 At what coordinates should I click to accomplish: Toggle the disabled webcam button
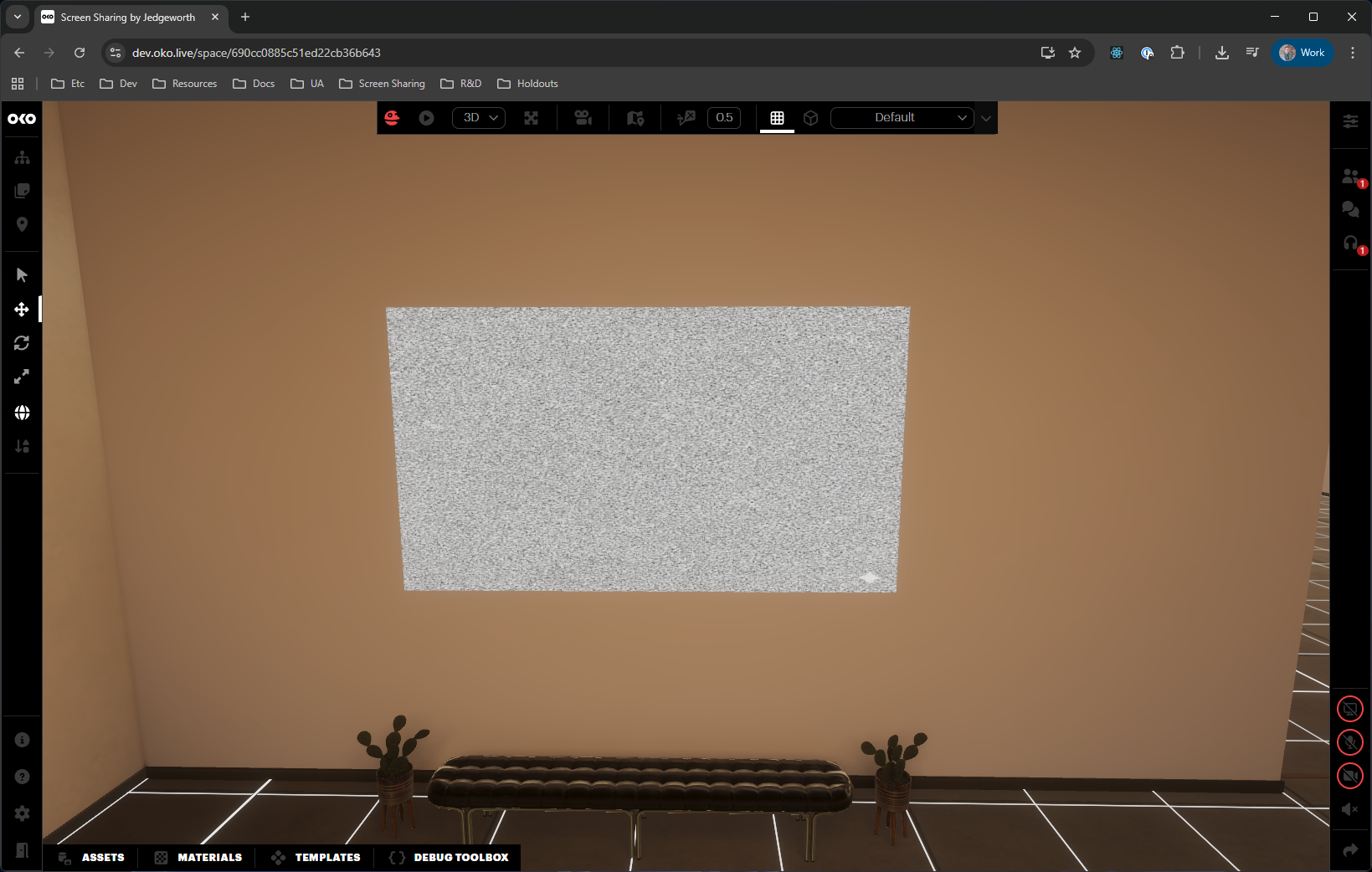(1349, 776)
